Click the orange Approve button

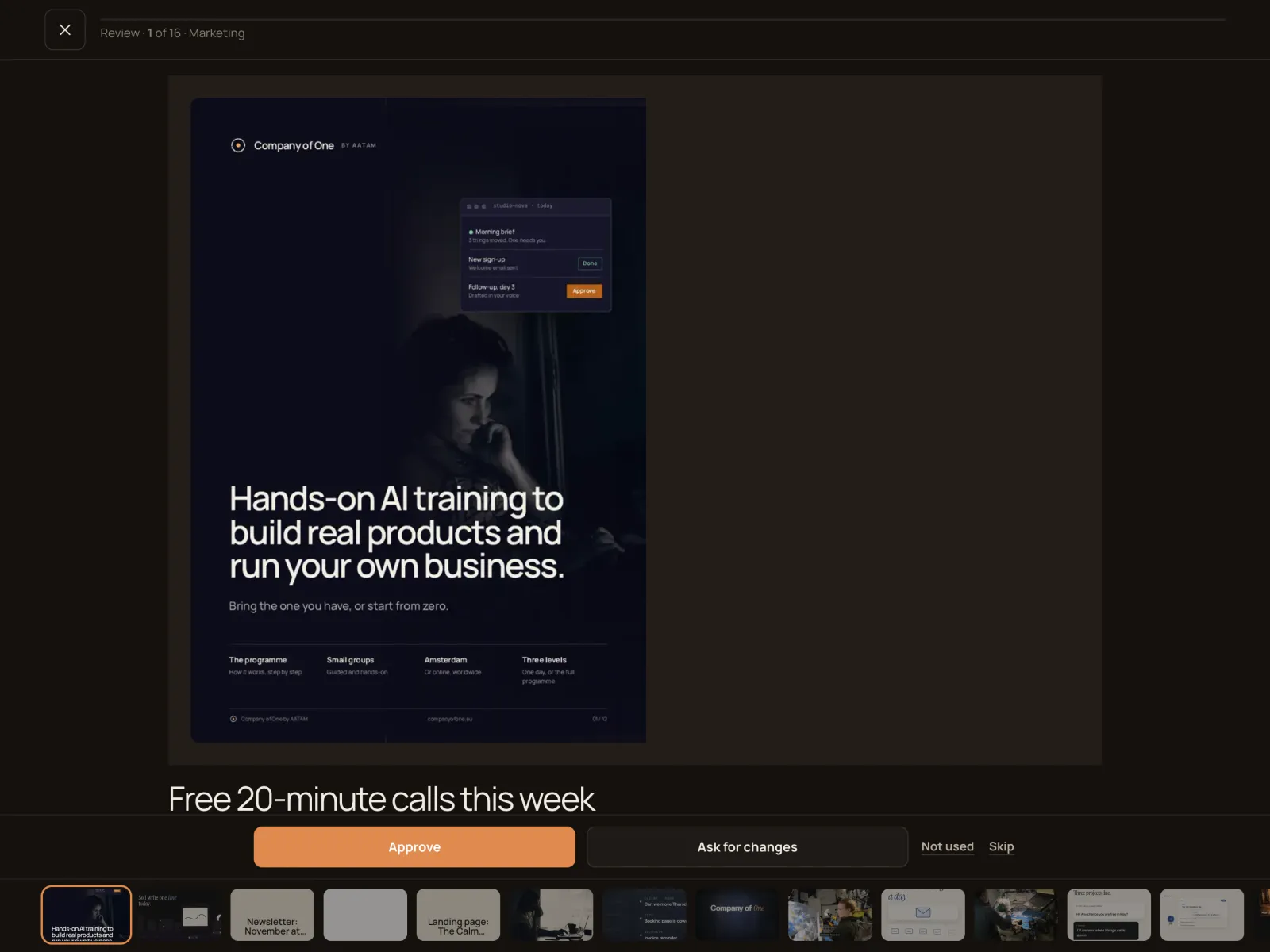[414, 847]
